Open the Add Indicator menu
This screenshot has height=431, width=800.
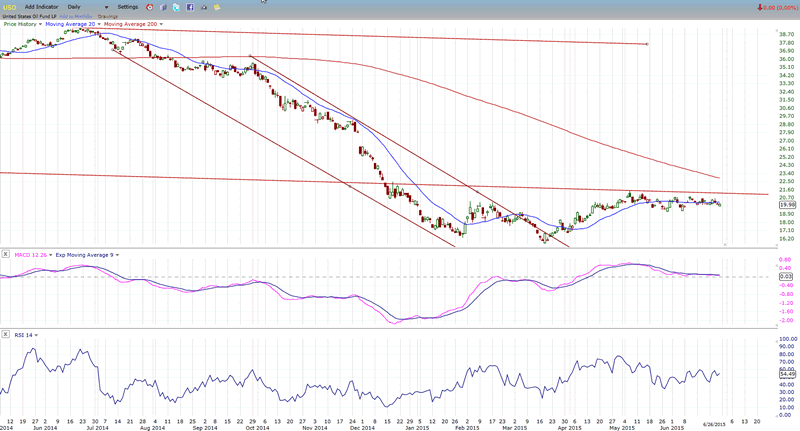41,7
